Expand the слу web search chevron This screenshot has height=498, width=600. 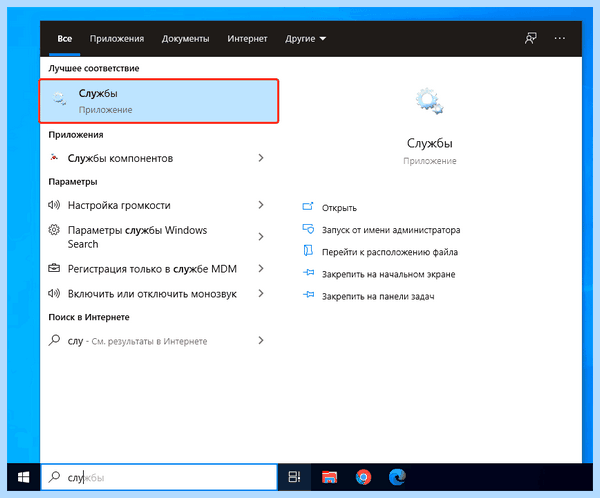click(x=261, y=340)
